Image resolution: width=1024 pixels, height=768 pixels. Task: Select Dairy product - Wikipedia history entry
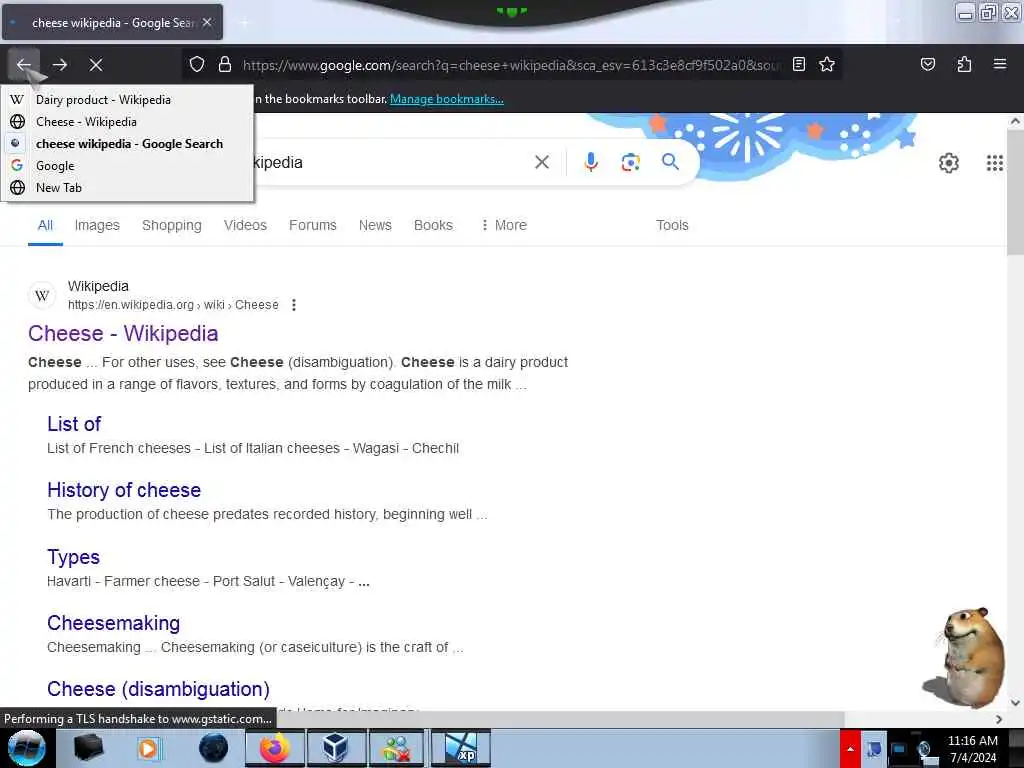[x=127, y=100]
